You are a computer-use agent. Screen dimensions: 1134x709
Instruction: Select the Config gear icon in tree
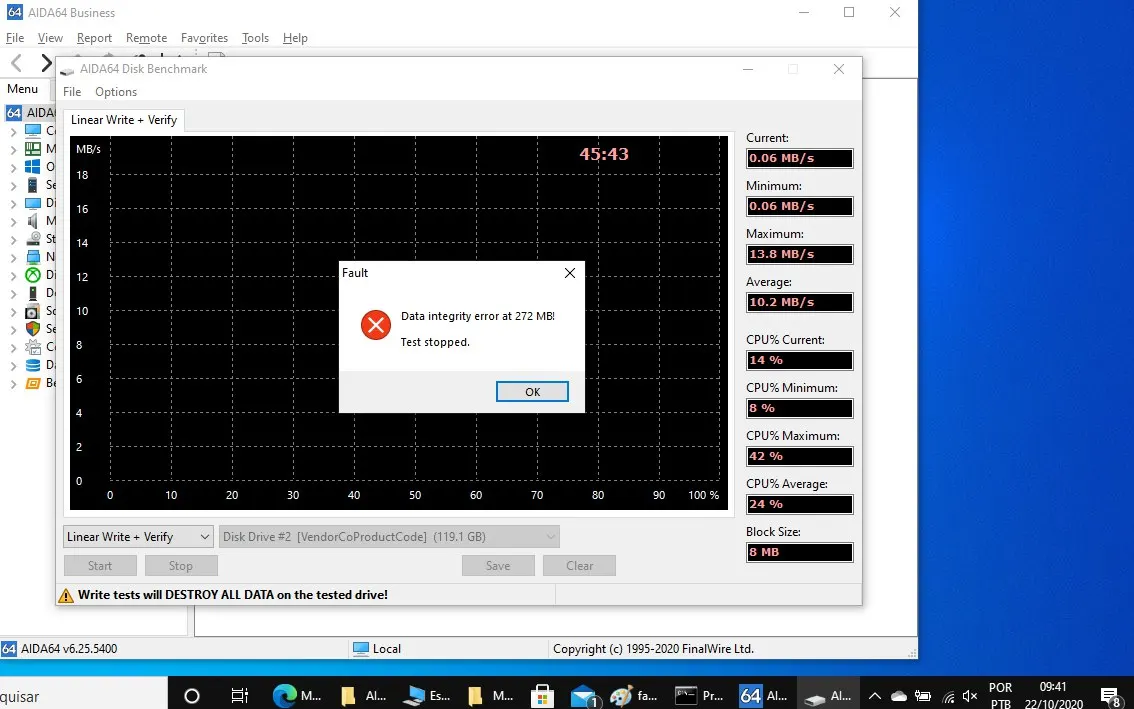point(33,347)
